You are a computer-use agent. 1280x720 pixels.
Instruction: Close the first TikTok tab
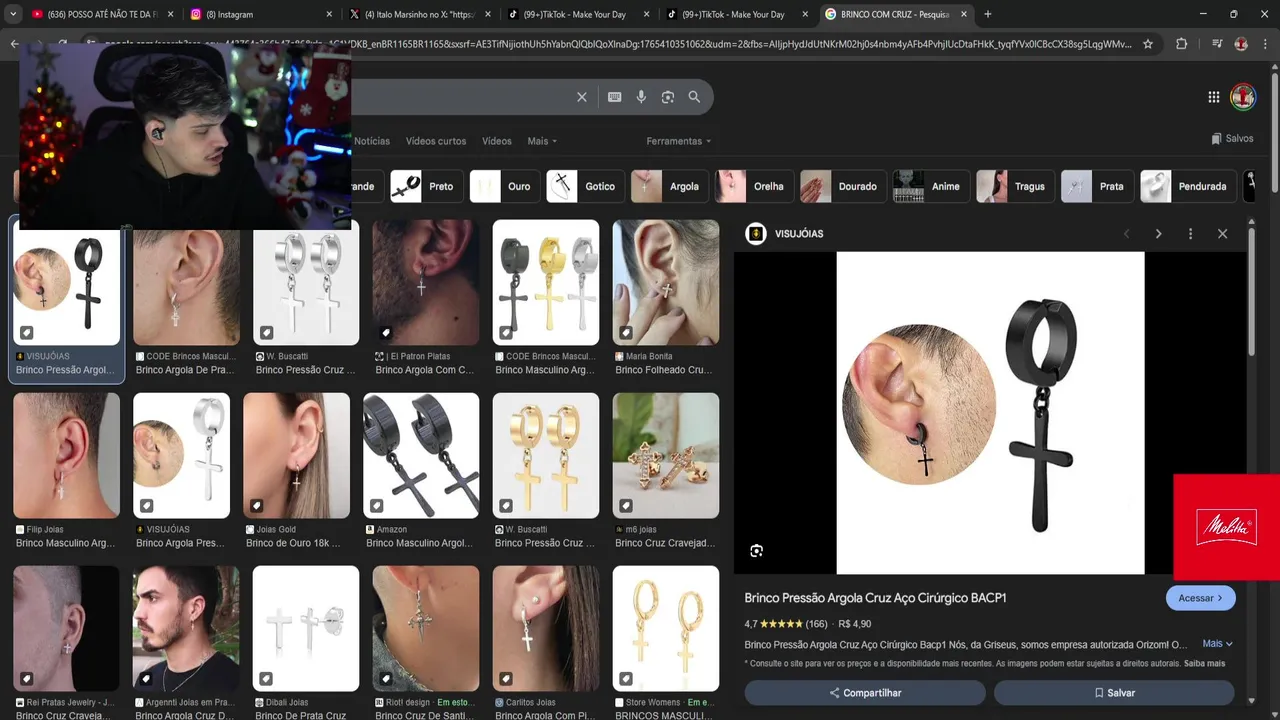(646, 14)
